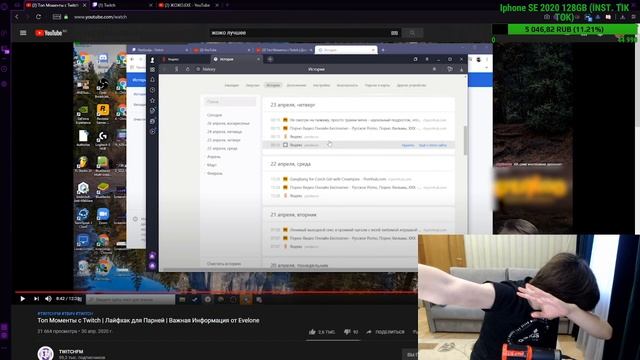Like the video
This screenshot has height=360, width=640.
point(322,332)
